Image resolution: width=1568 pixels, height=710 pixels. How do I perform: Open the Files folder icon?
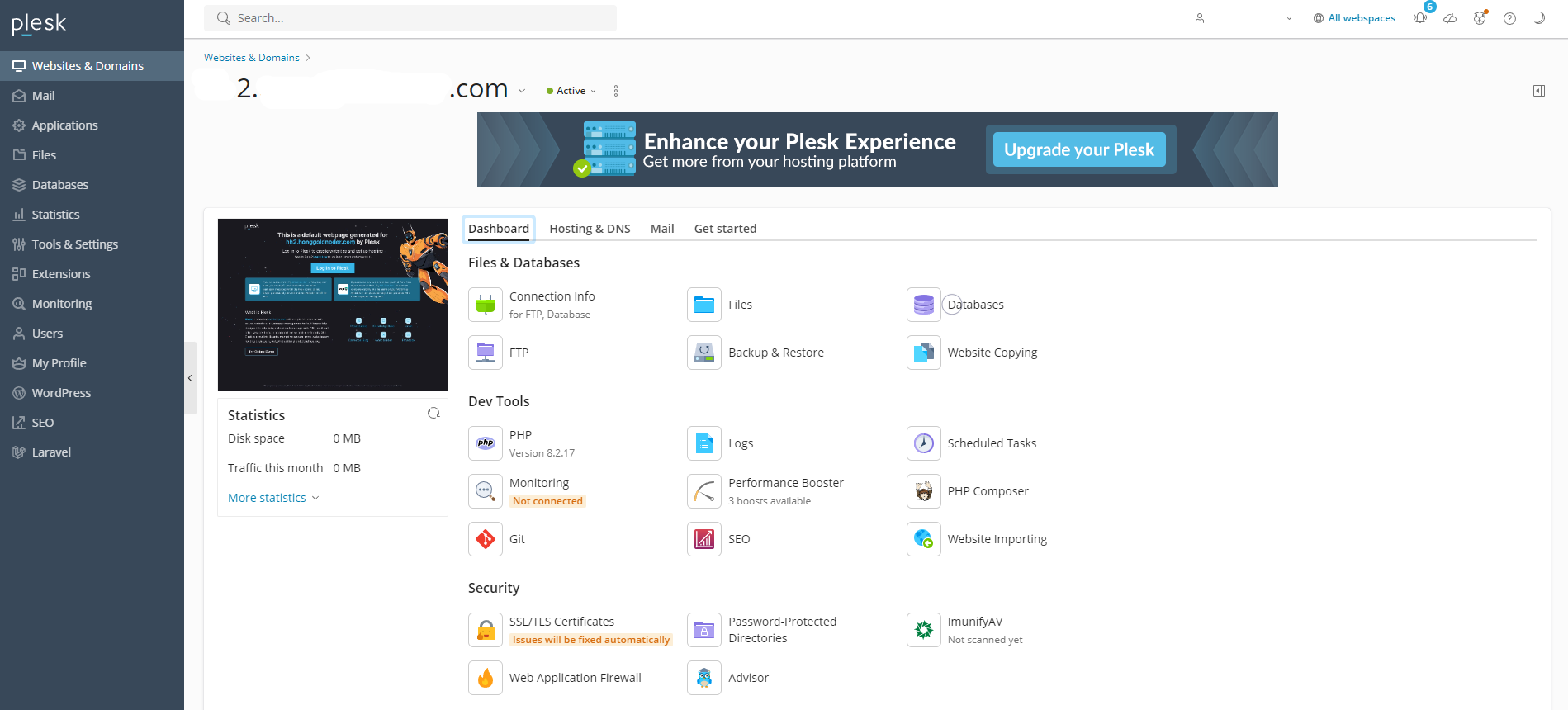click(704, 305)
